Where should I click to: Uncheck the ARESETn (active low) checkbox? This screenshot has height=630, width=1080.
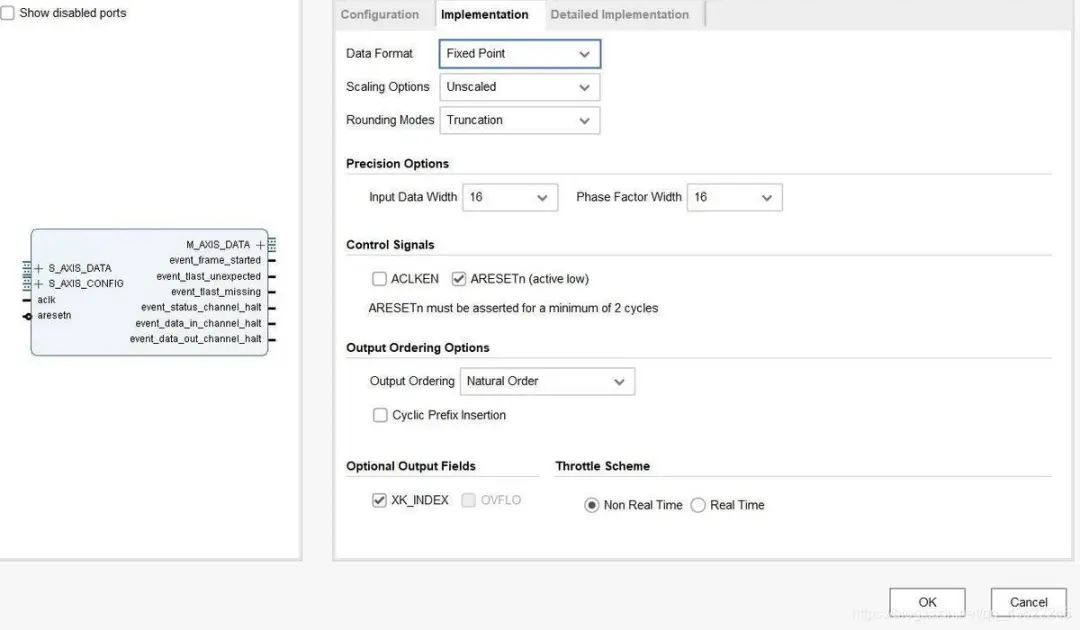click(459, 279)
